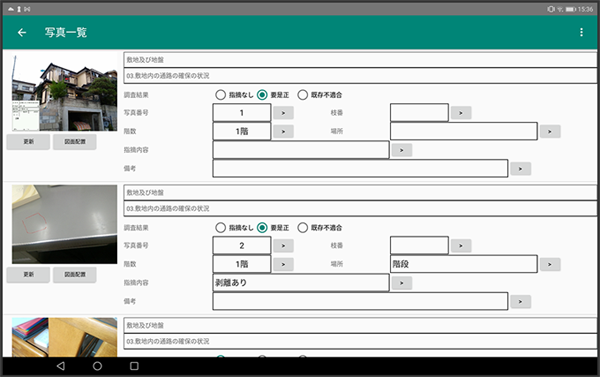The width and height of the screenshot is (600, 377).
Task: Open 写真番号 picker arrow for photo 2
Action: (x=284, y=246)
